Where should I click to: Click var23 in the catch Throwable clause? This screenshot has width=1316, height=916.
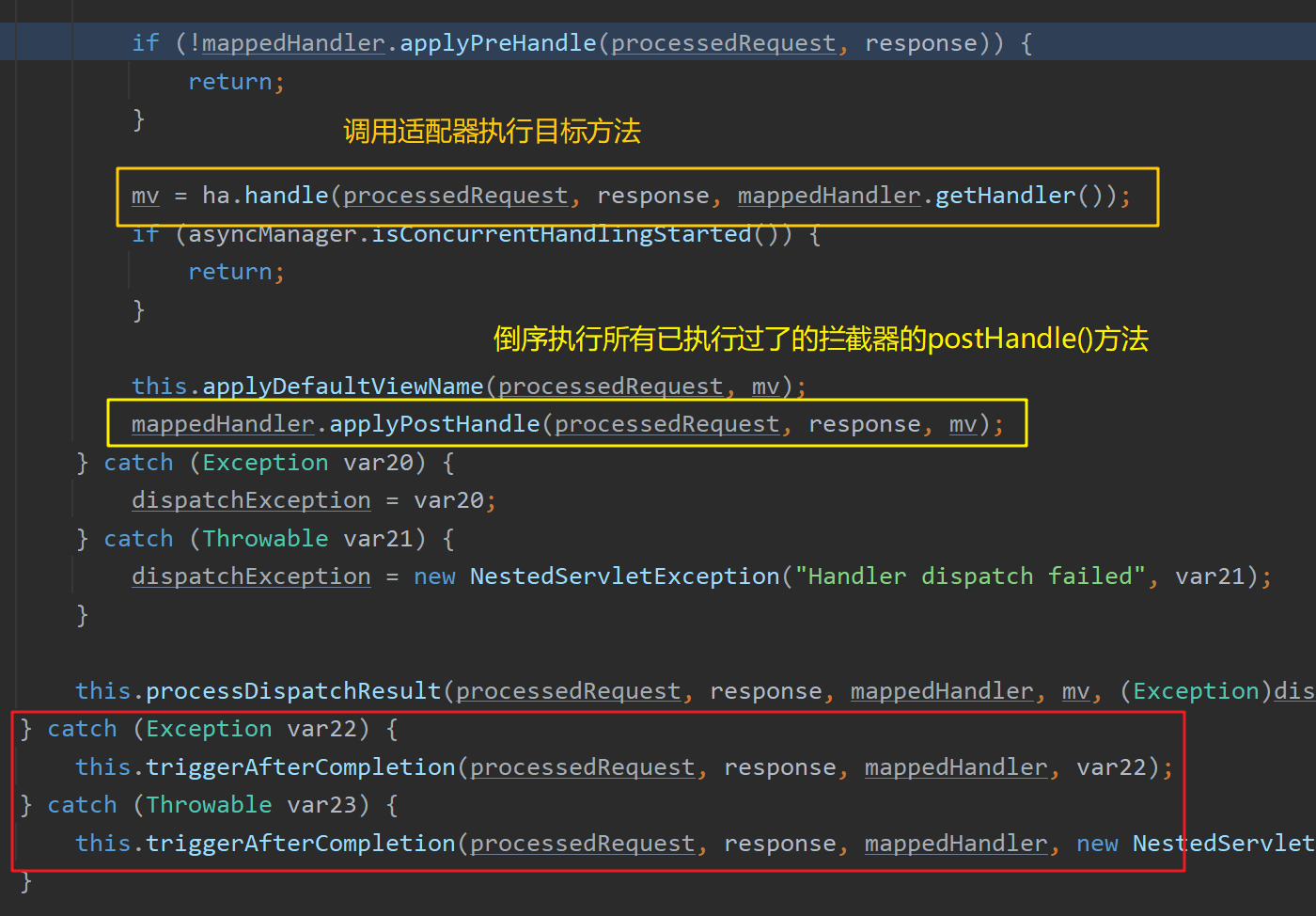coord(321,805)
